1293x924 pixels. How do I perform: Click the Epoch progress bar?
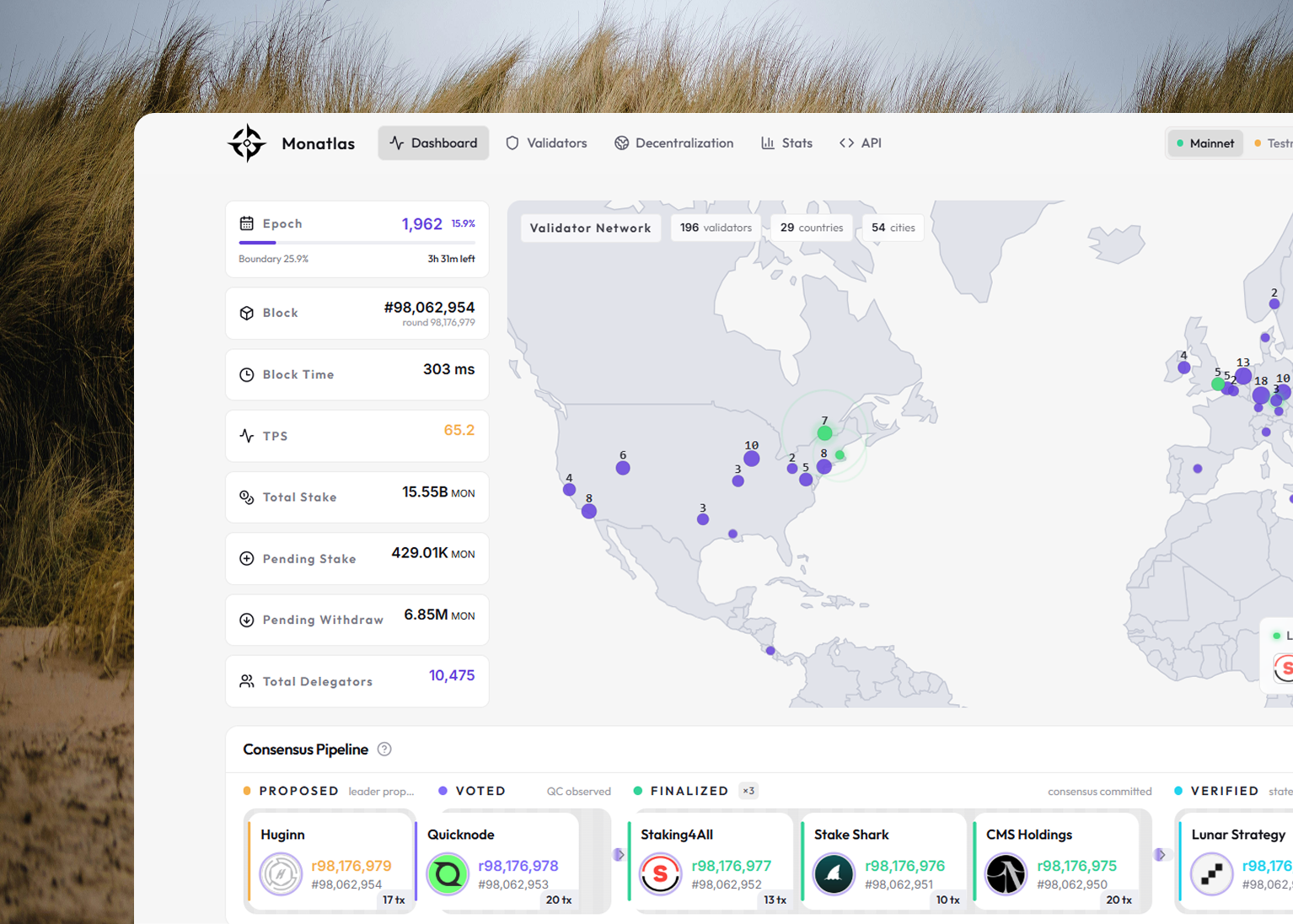click(x=357, y=243)
